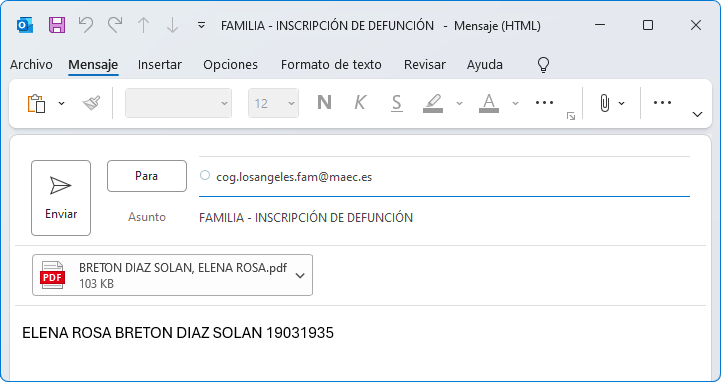Send the message with Enviar

coord(61,198)
